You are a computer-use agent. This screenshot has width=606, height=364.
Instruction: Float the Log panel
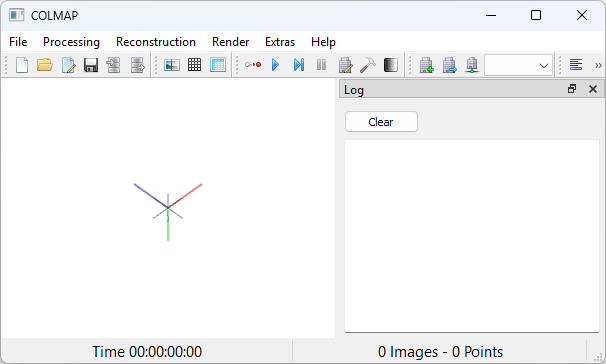(x=572, y=89)
